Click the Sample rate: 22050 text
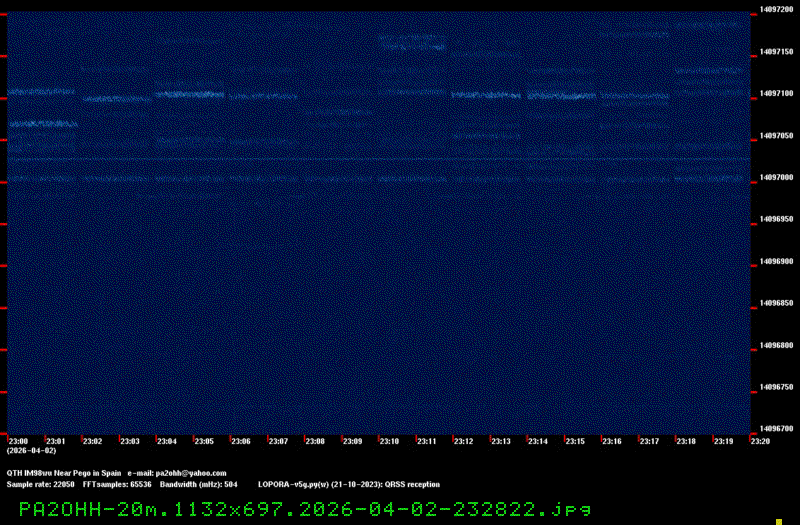The image size is (800, 525). pyautogui.click(x=40, y=485)
